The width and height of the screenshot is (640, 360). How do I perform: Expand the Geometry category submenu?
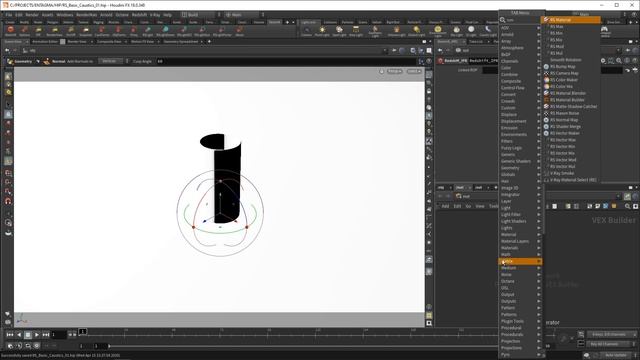coord(520,168)
